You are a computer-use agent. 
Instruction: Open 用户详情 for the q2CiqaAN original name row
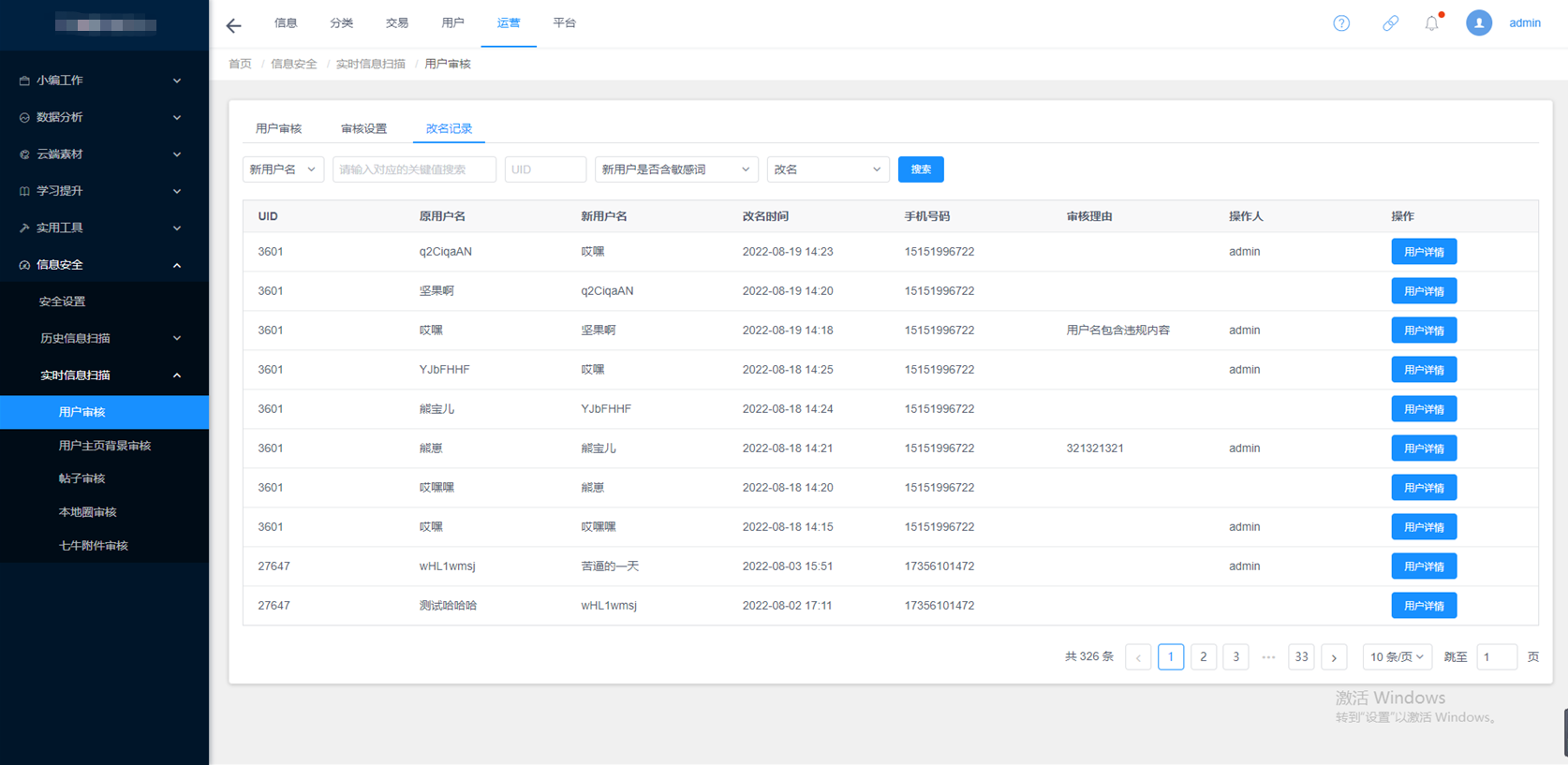point(1424,252)
